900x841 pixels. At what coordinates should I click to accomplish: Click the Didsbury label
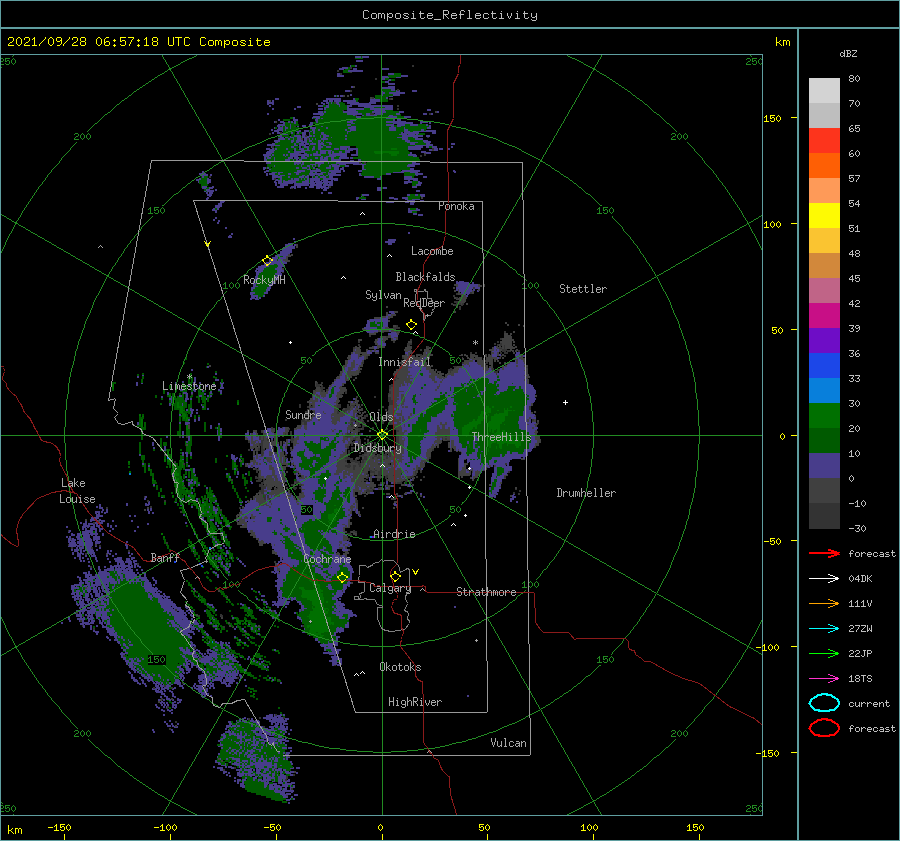click(x=378, y=448)
